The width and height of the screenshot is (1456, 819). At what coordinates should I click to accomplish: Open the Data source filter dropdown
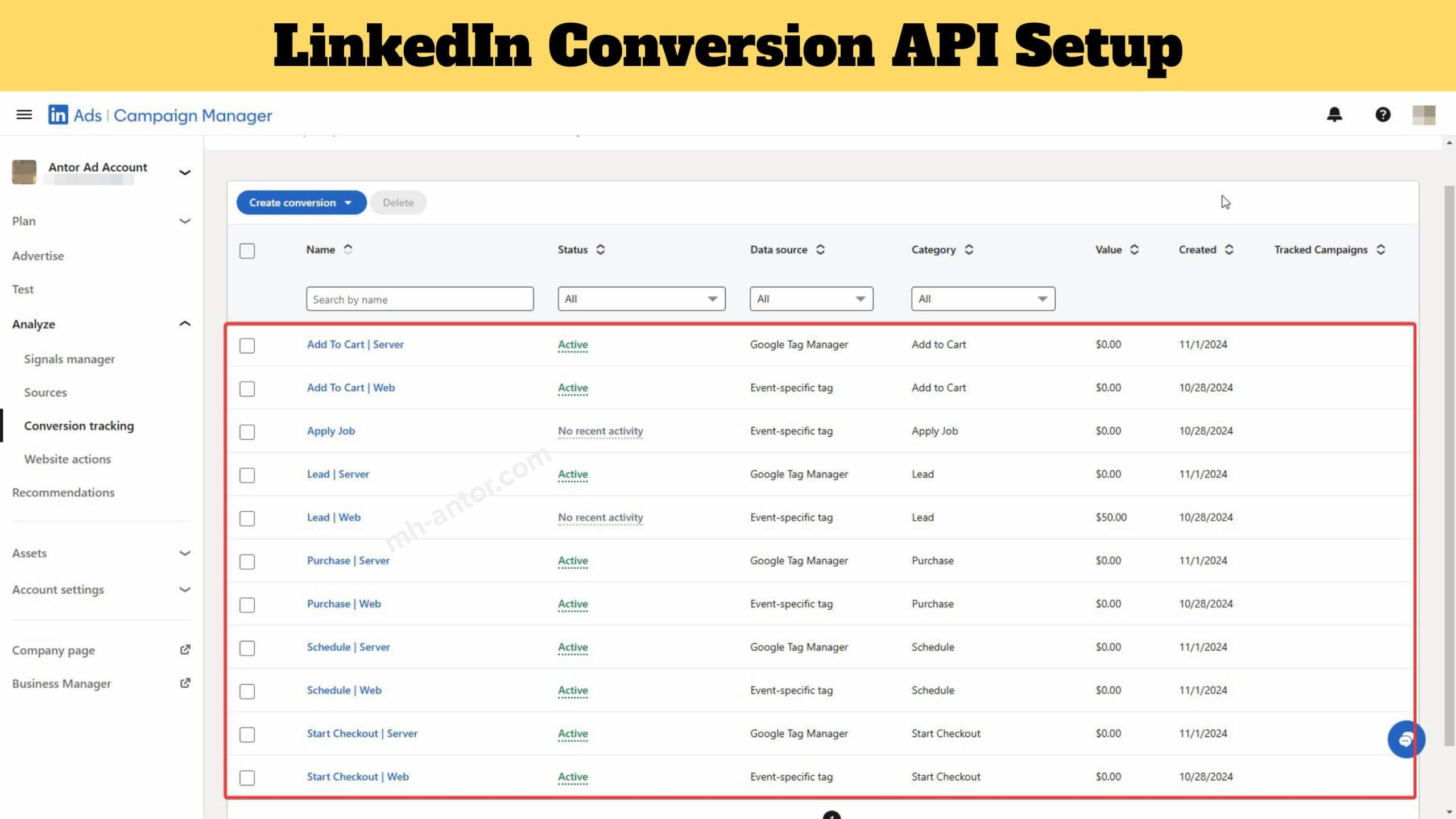[812, 299]
